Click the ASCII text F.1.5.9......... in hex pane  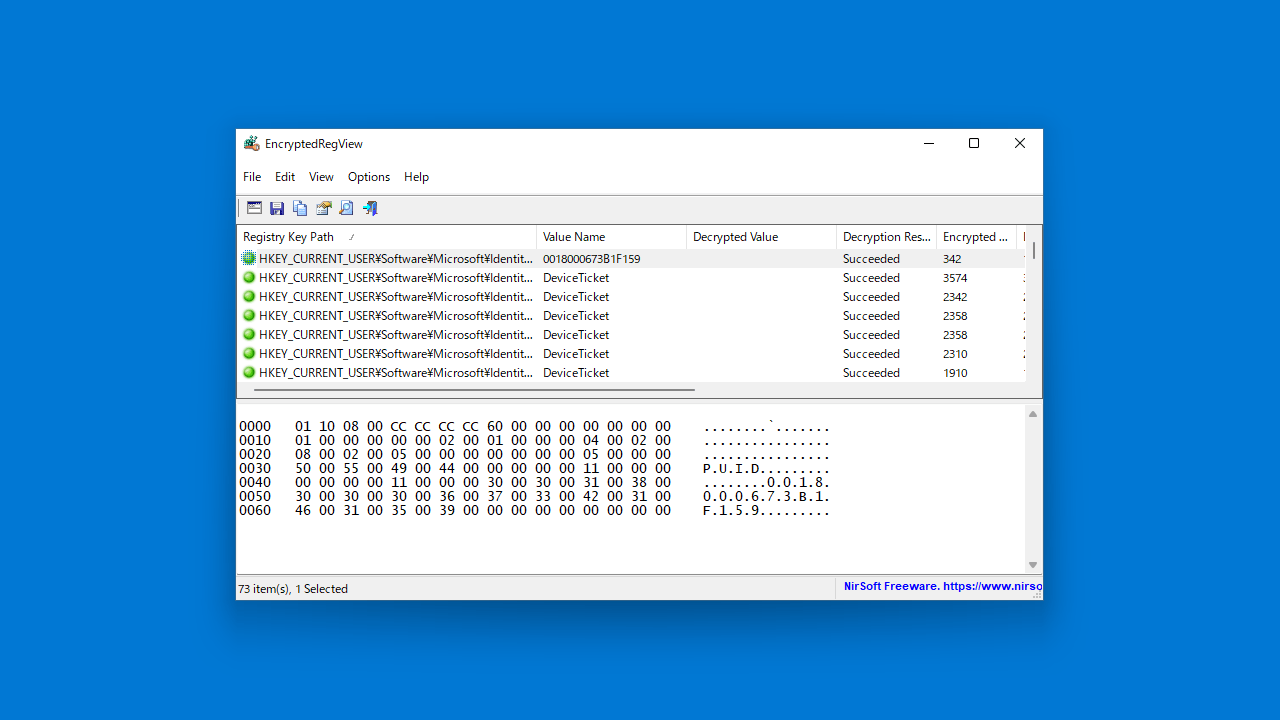tap(767, 510)
